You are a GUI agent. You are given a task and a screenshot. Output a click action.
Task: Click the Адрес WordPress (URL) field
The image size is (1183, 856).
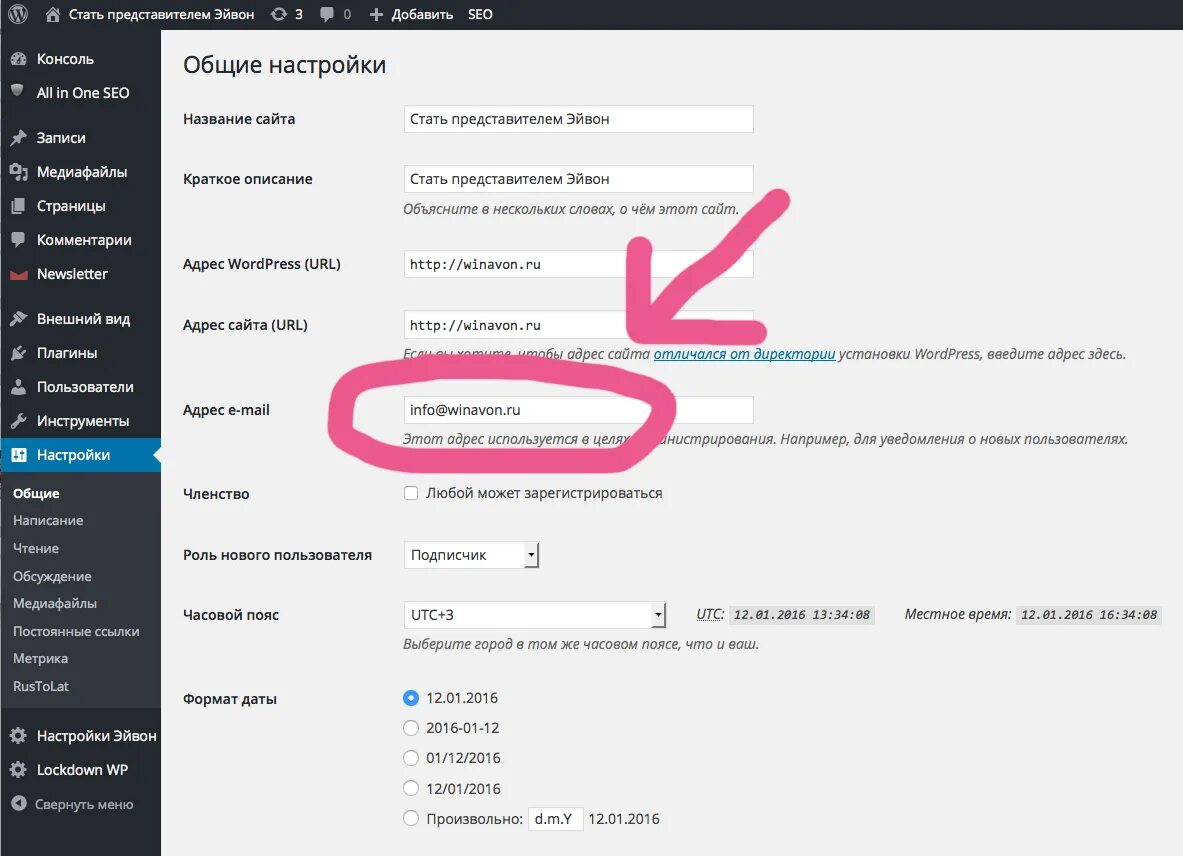(579, 264)
